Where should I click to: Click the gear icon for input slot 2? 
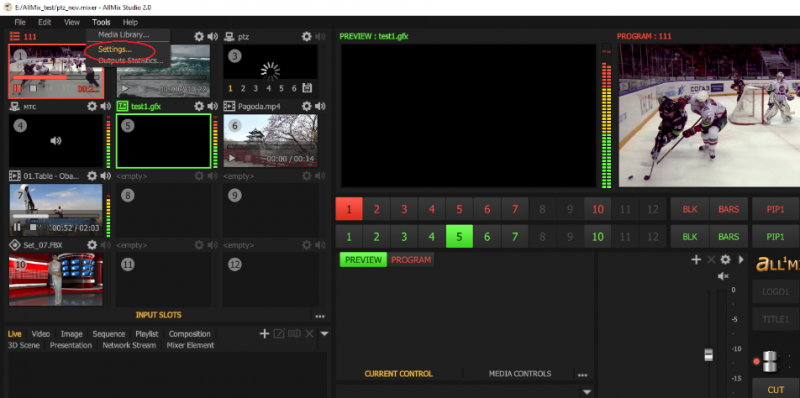click(199, 36)
